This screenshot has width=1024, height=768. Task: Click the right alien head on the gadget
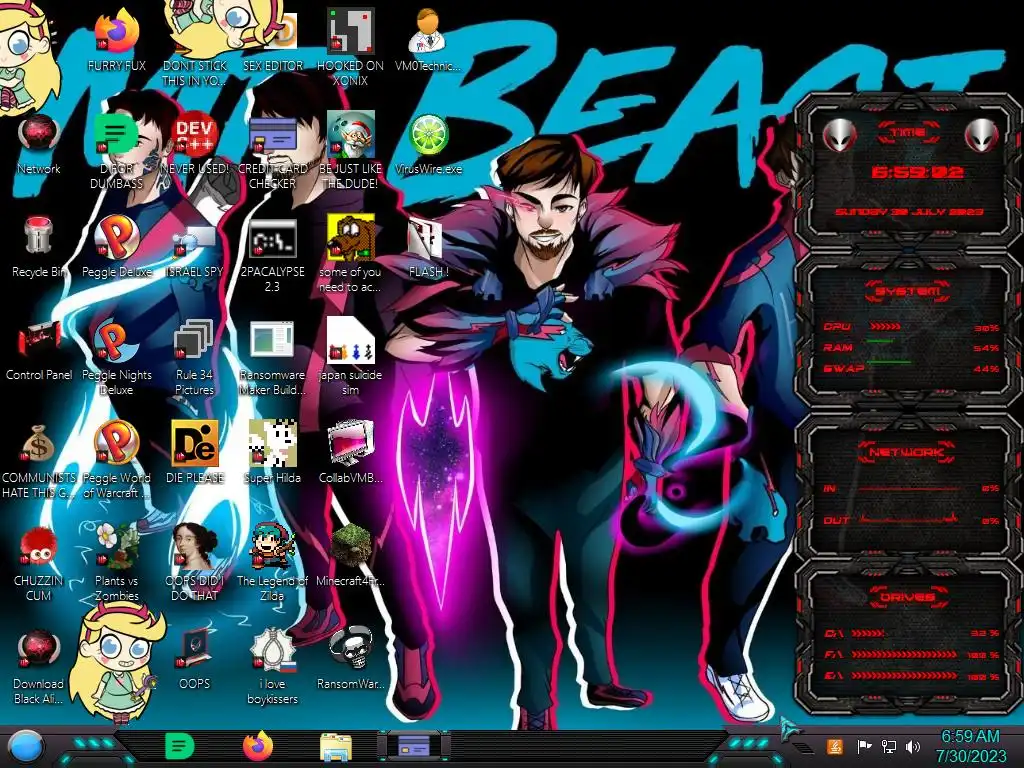tap(982, 136)
